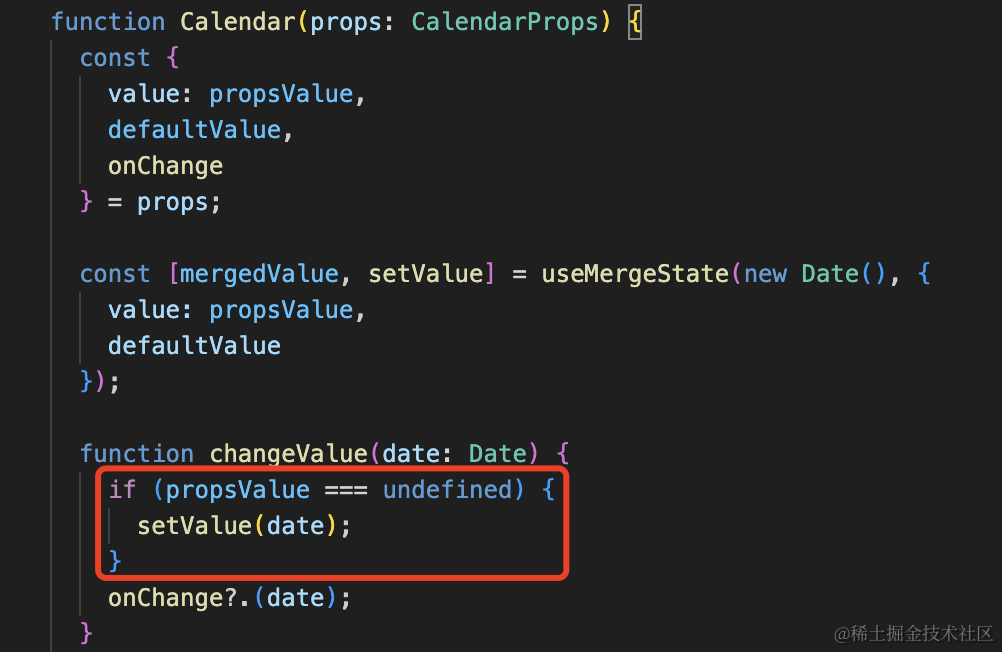Click defaultValue in the props destructuring block

click(x=194, y=129)
